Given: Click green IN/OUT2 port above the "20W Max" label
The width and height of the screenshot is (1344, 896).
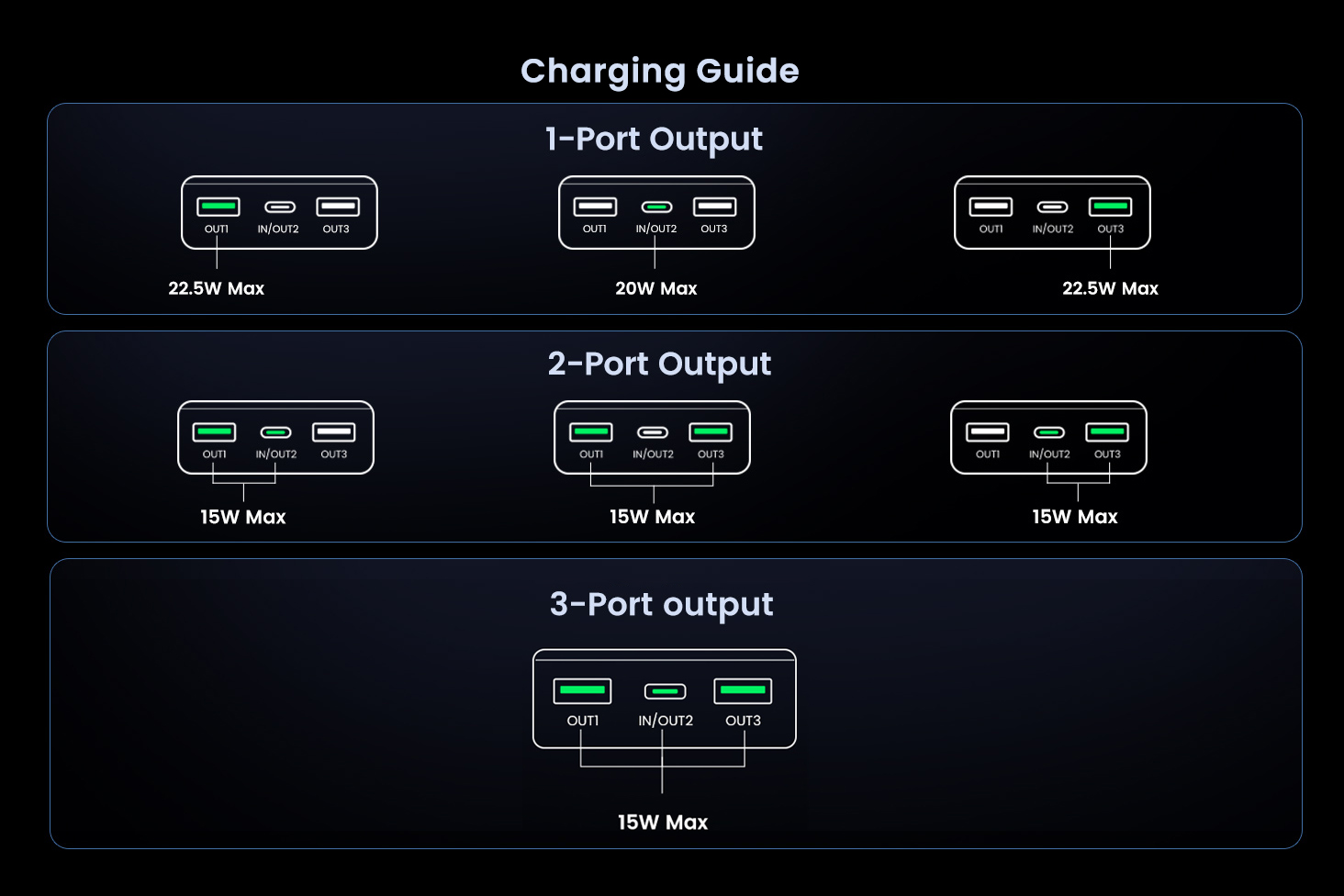Looking at the screenshot, I should pyautogui.click(x=656, y=207).
